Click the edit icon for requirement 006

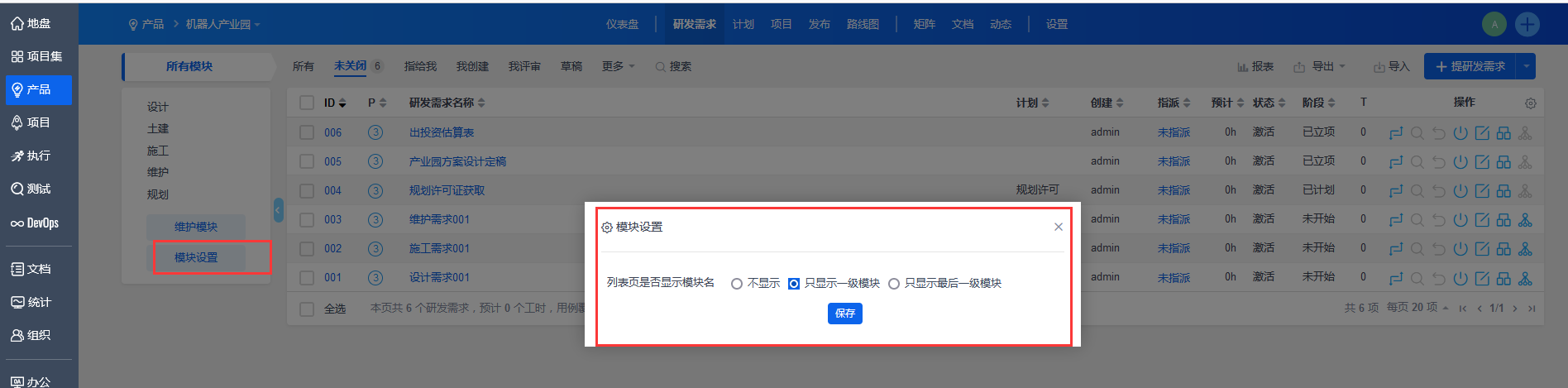coord(1482,133)
